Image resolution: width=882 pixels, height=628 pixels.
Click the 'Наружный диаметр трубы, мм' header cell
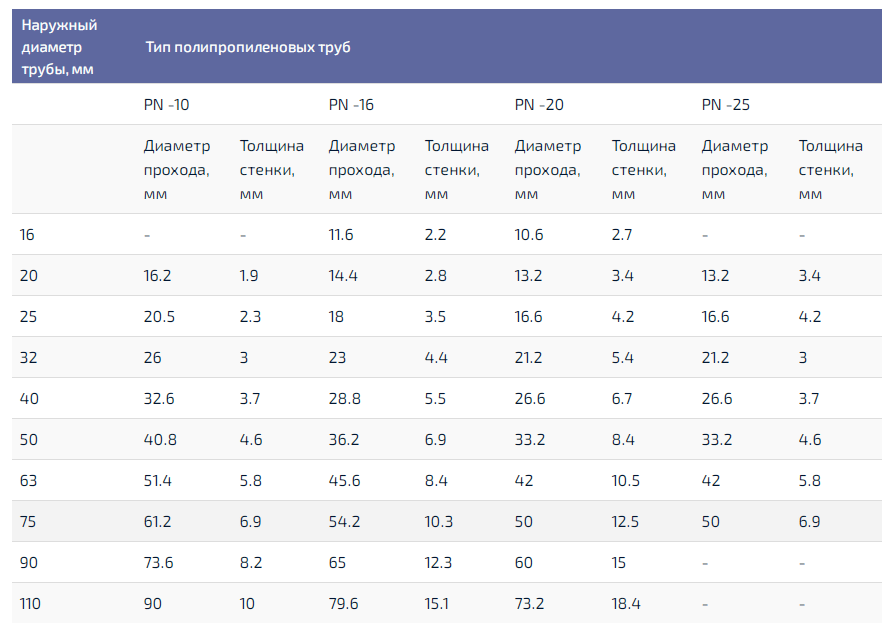tap(60, 47)
